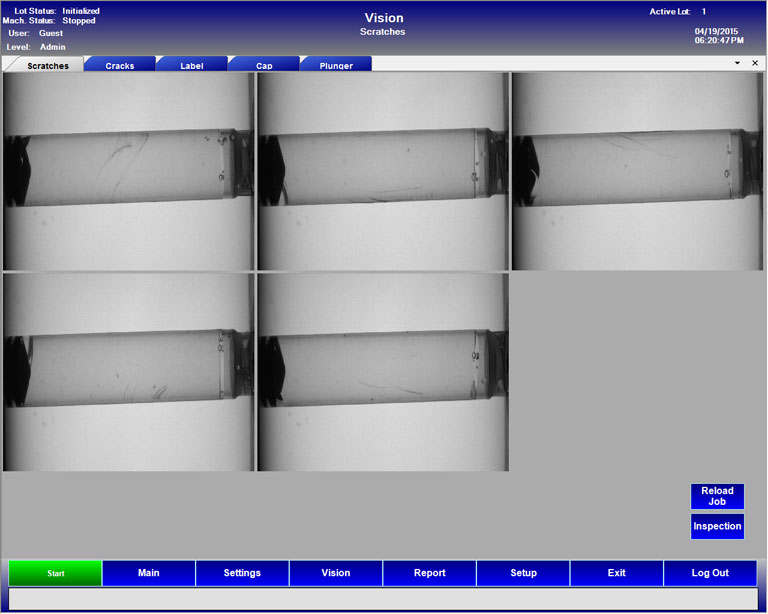Click the Reload Job button
This screenshot has height=614, width=768.
click(717, 496)
